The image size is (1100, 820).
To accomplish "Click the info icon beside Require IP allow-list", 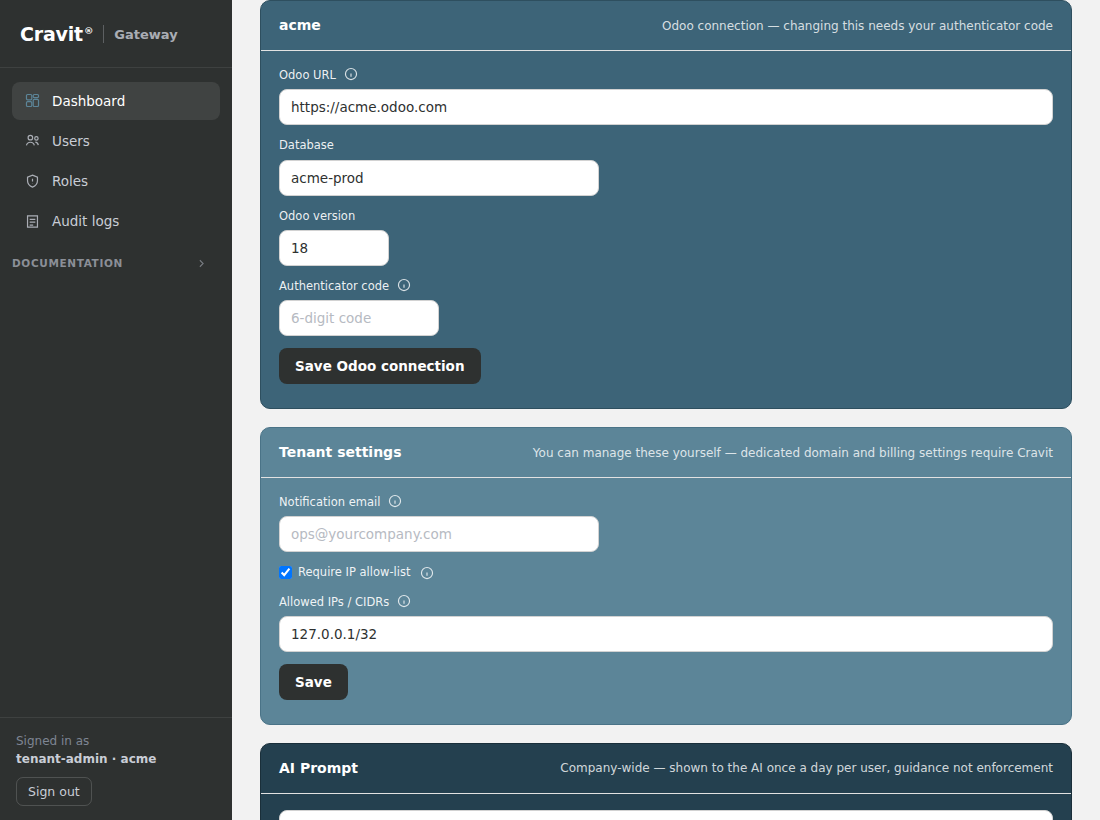I will pos(427,573).
